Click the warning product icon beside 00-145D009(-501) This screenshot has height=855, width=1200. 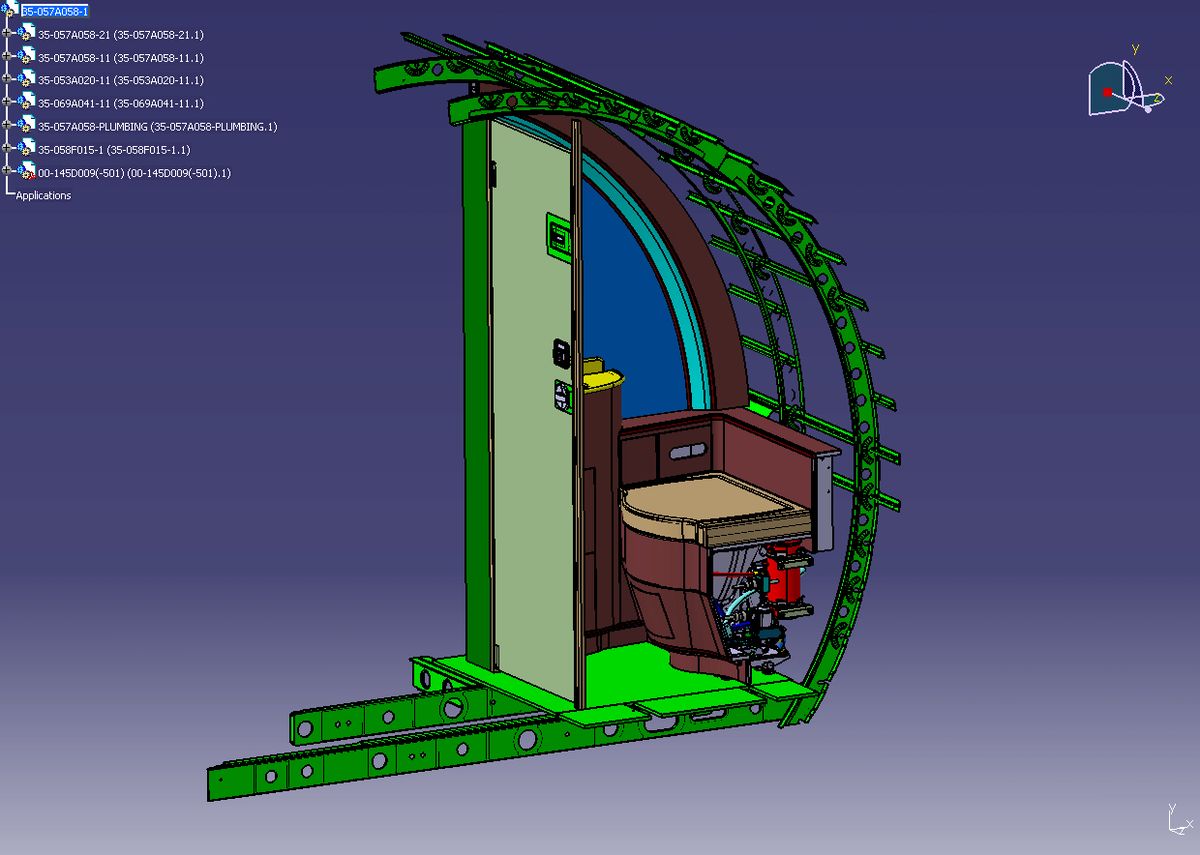point(27,171)
